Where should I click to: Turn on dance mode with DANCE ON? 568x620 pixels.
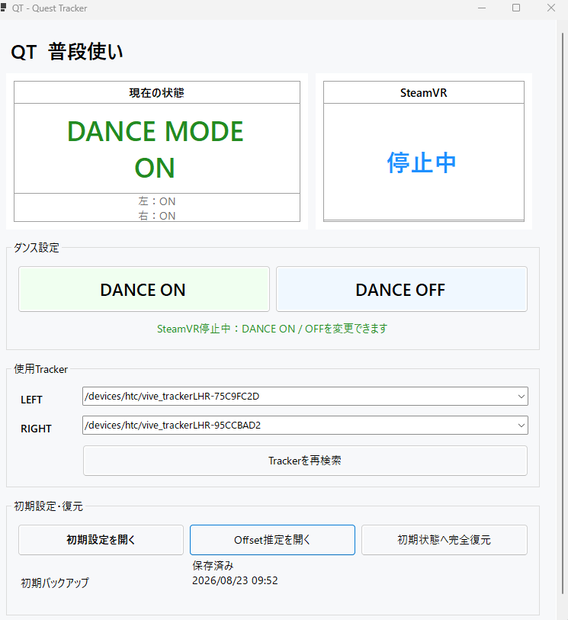coord(144,289)
